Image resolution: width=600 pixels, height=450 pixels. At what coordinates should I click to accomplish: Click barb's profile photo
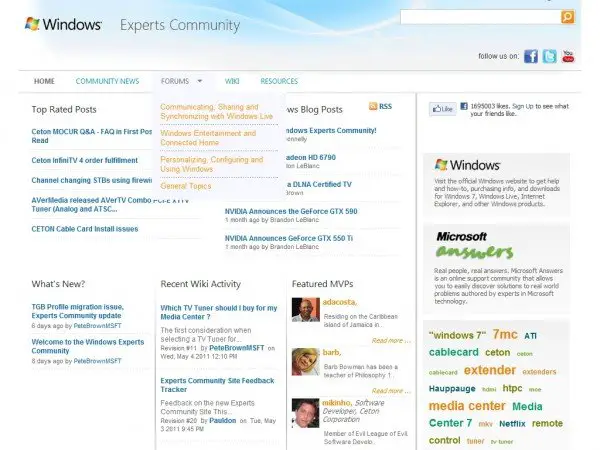[305, 362]
